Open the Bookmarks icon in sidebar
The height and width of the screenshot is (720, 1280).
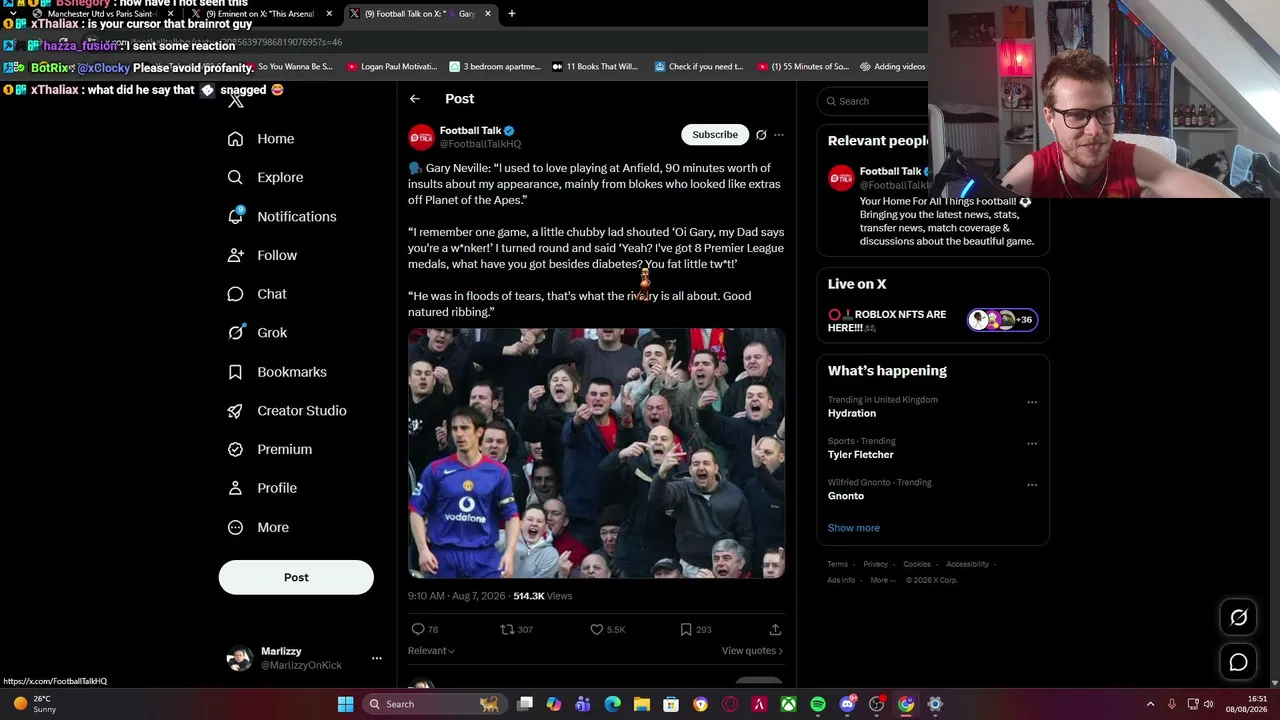[x=235, y=372]
